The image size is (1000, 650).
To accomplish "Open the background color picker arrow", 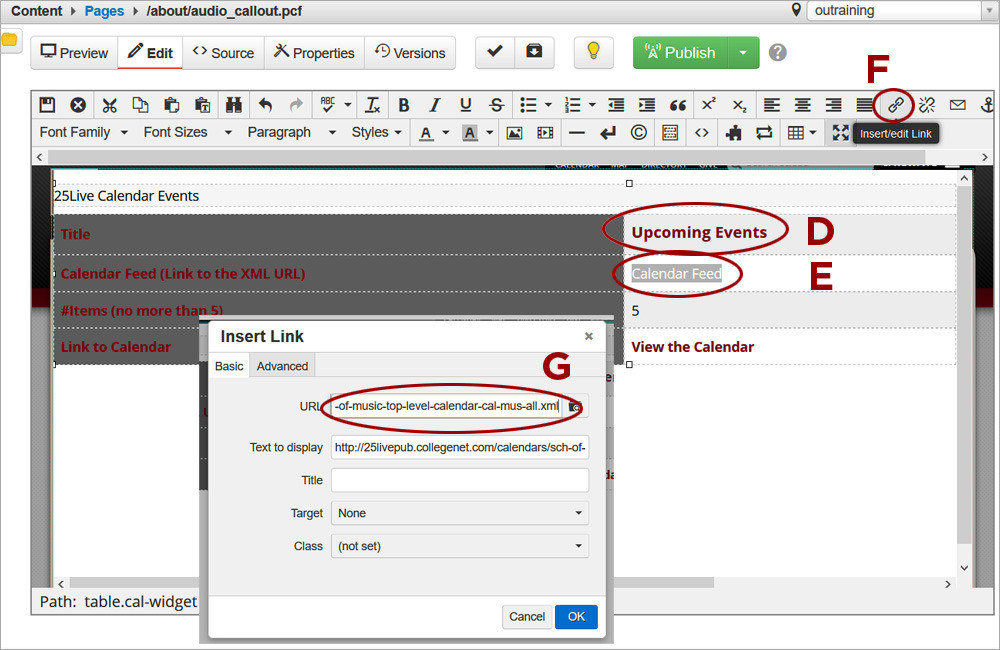I will pyautogui.click(x=490, y=133).
